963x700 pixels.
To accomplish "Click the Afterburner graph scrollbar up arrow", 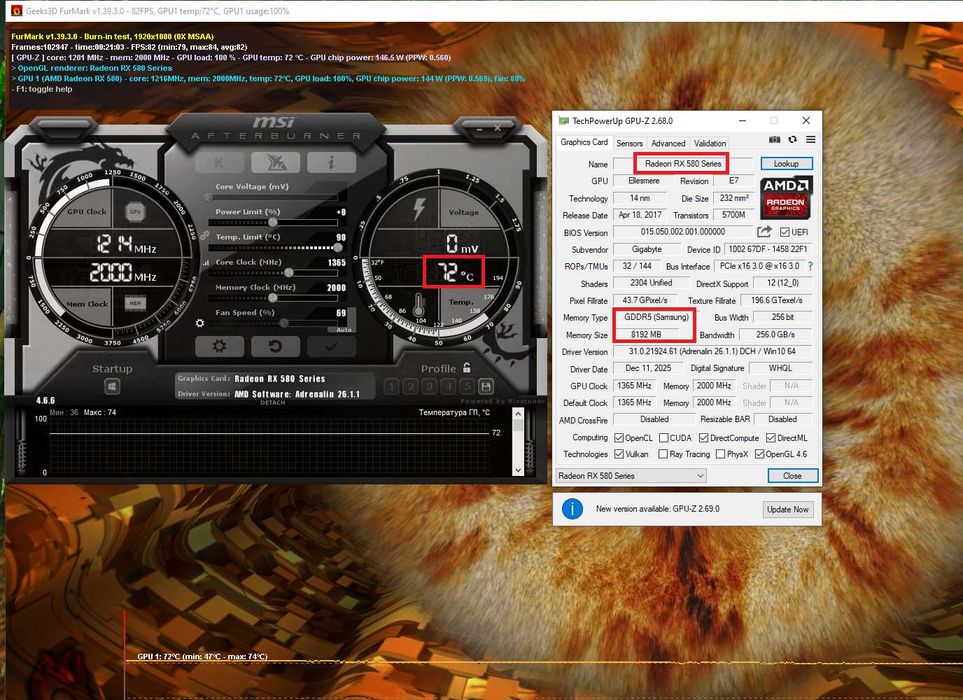I will (518, 414).
